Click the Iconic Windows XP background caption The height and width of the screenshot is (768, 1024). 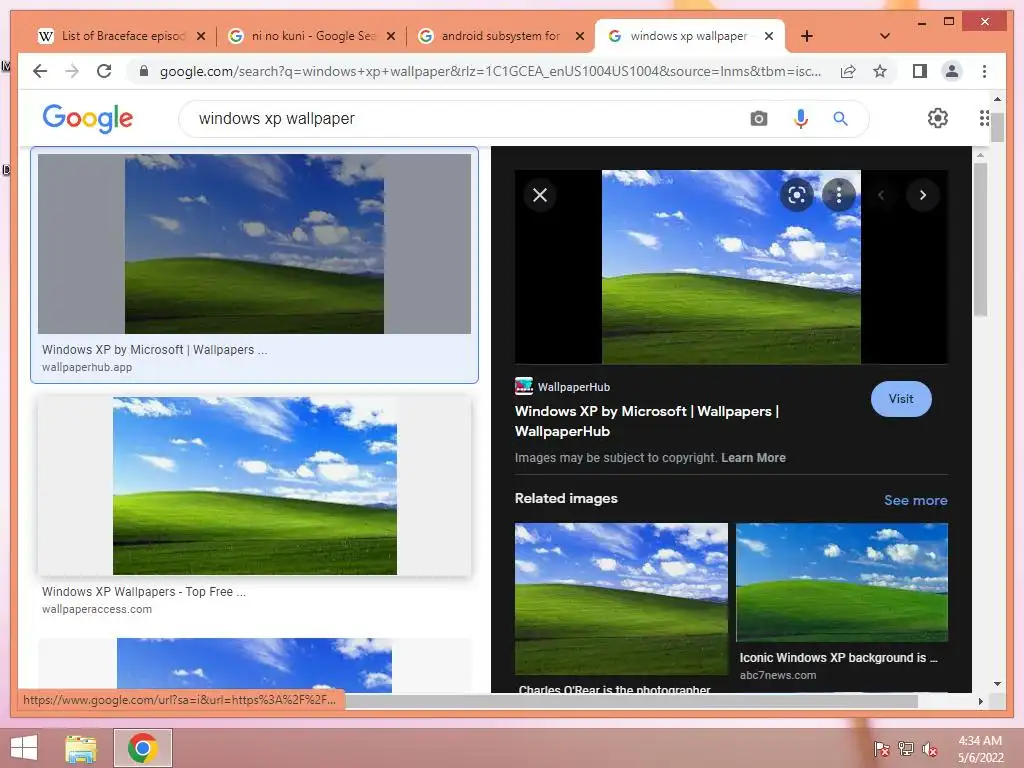click(x=838, y=658)
